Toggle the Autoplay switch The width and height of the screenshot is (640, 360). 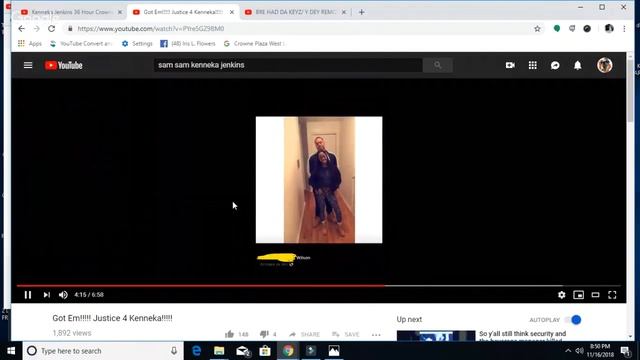tap(573, 320)
